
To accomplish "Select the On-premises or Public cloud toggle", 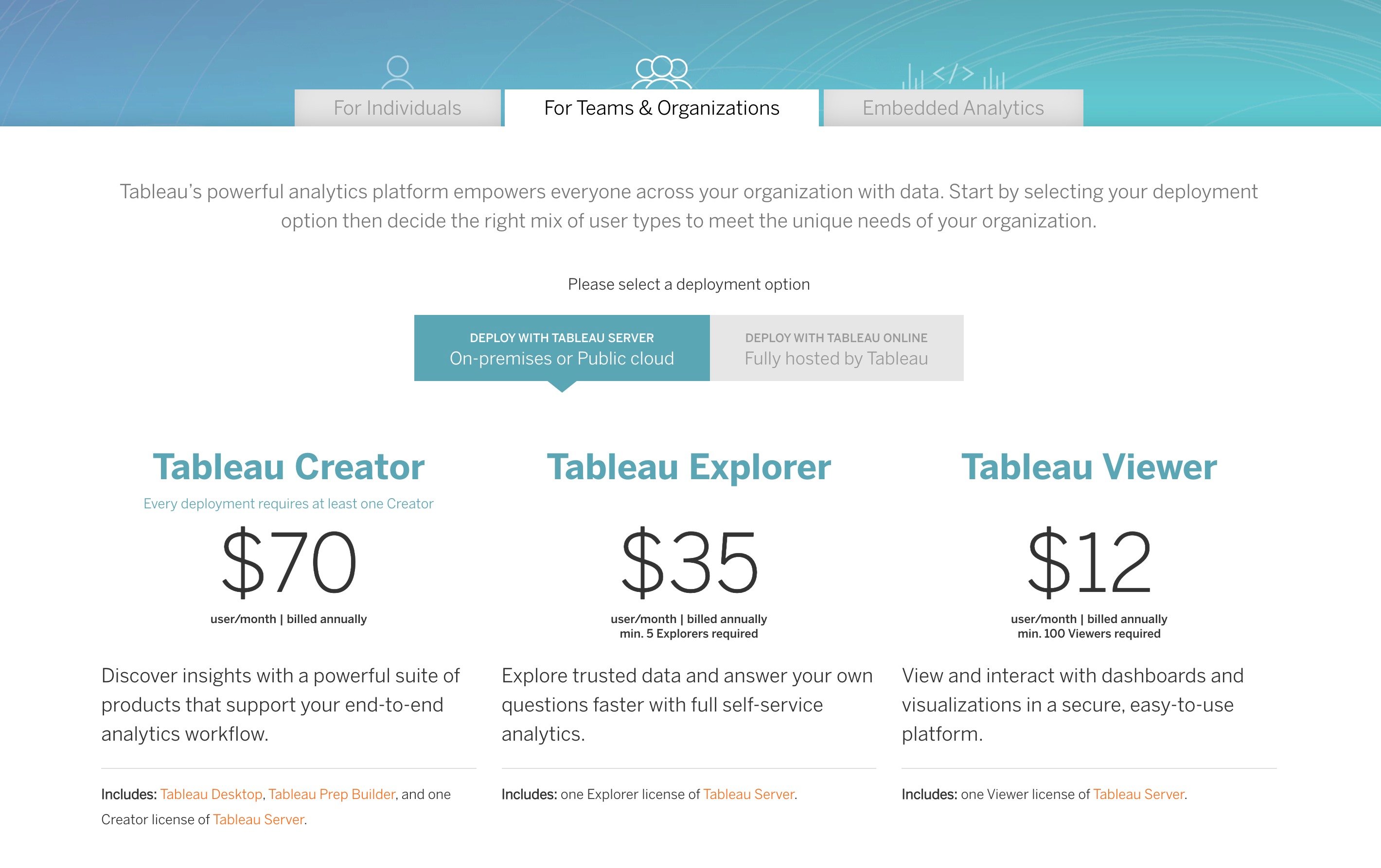I will 562,347.
